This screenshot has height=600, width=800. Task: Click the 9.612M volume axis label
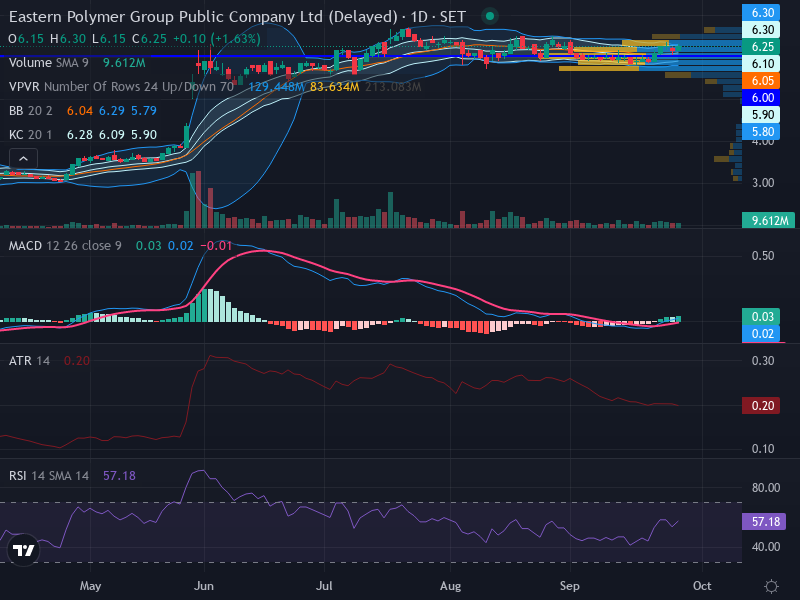768,220
